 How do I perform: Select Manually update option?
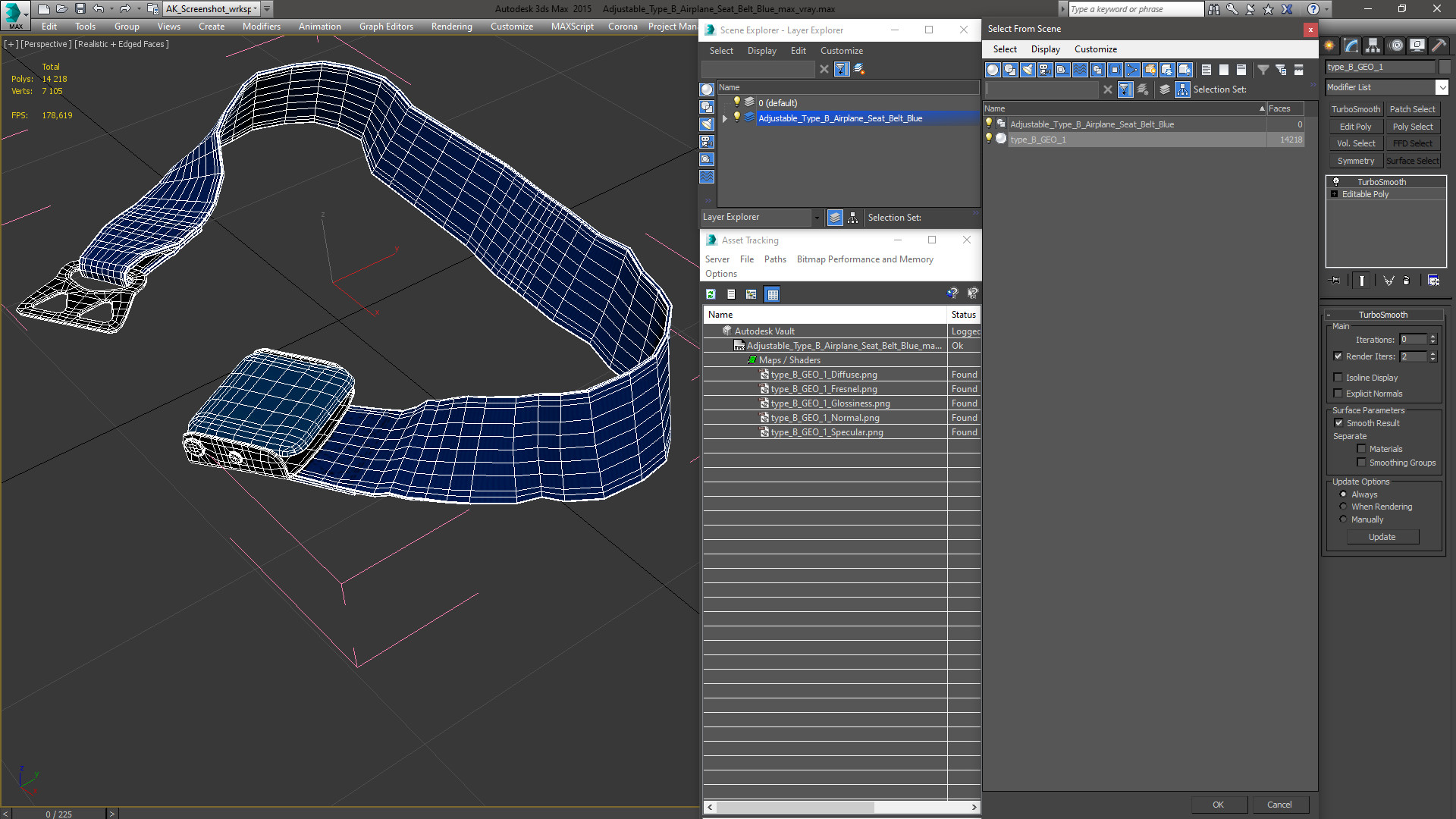(x=1343, y=519)
